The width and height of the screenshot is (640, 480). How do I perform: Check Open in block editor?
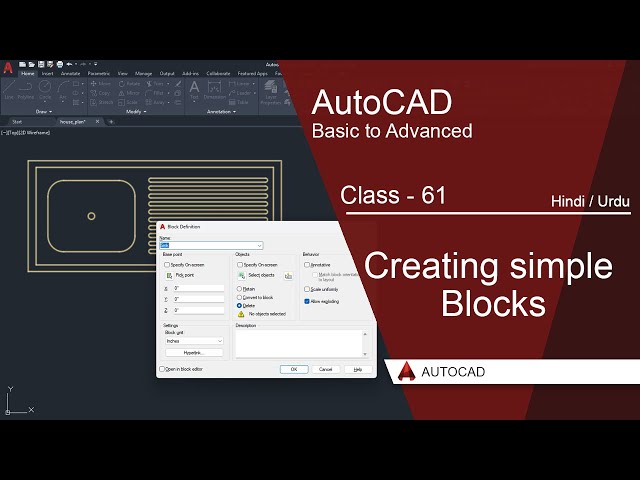point(162,369)
